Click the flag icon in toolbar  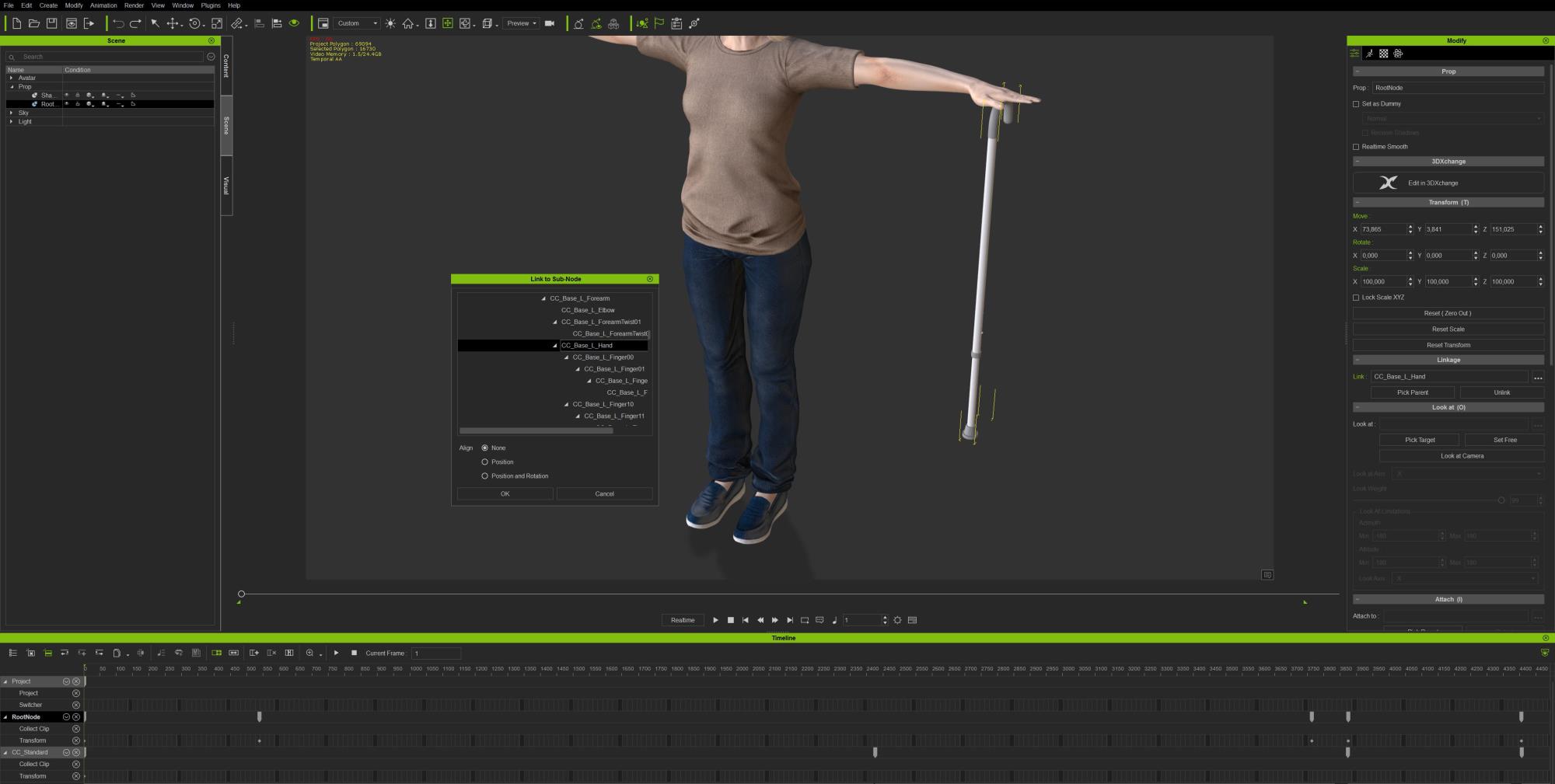659,23
